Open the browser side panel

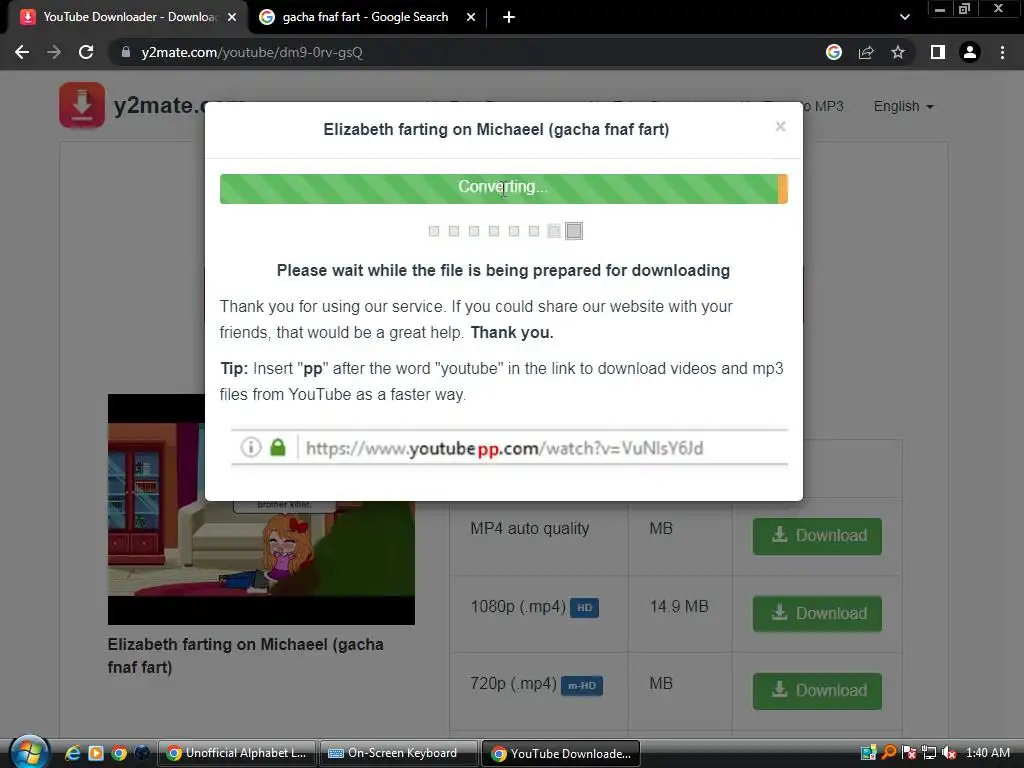[938, 52]
